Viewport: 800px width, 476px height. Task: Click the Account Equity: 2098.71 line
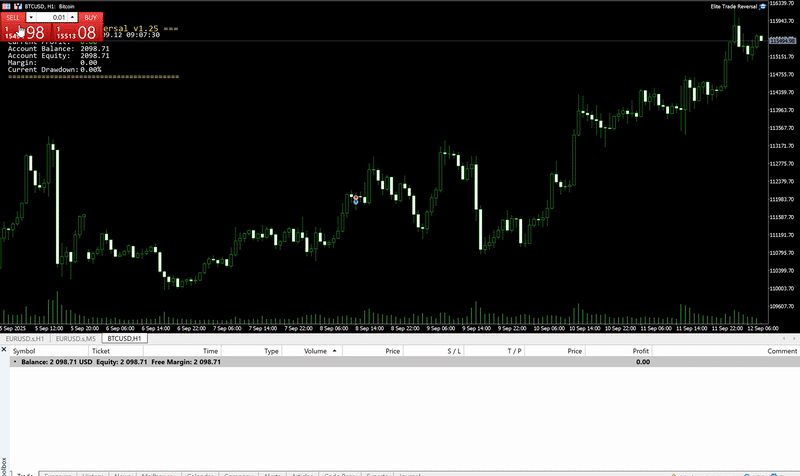(59, 56)
